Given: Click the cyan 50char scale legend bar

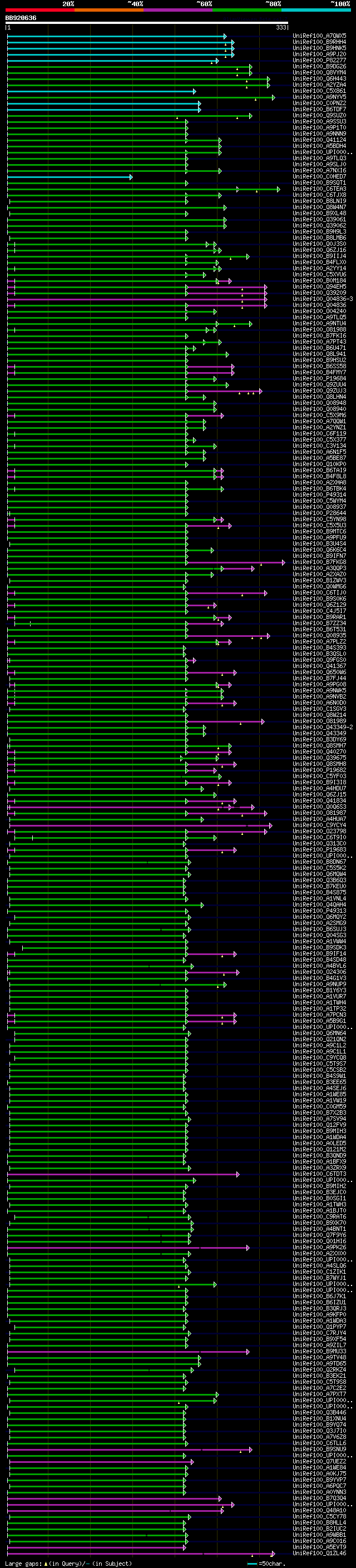Looking at the screenshot, I should [252, 1564].
